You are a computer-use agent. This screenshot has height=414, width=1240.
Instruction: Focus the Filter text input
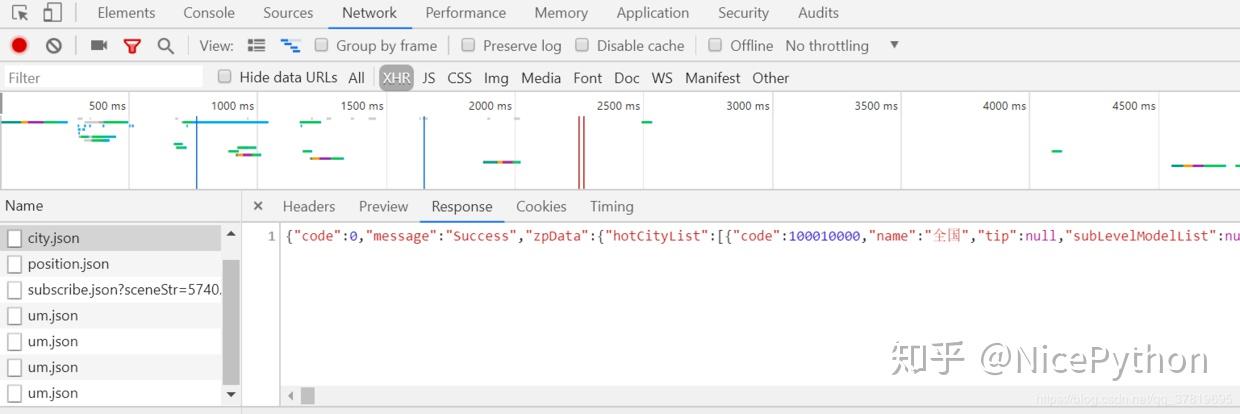click(x=103, y=77)
